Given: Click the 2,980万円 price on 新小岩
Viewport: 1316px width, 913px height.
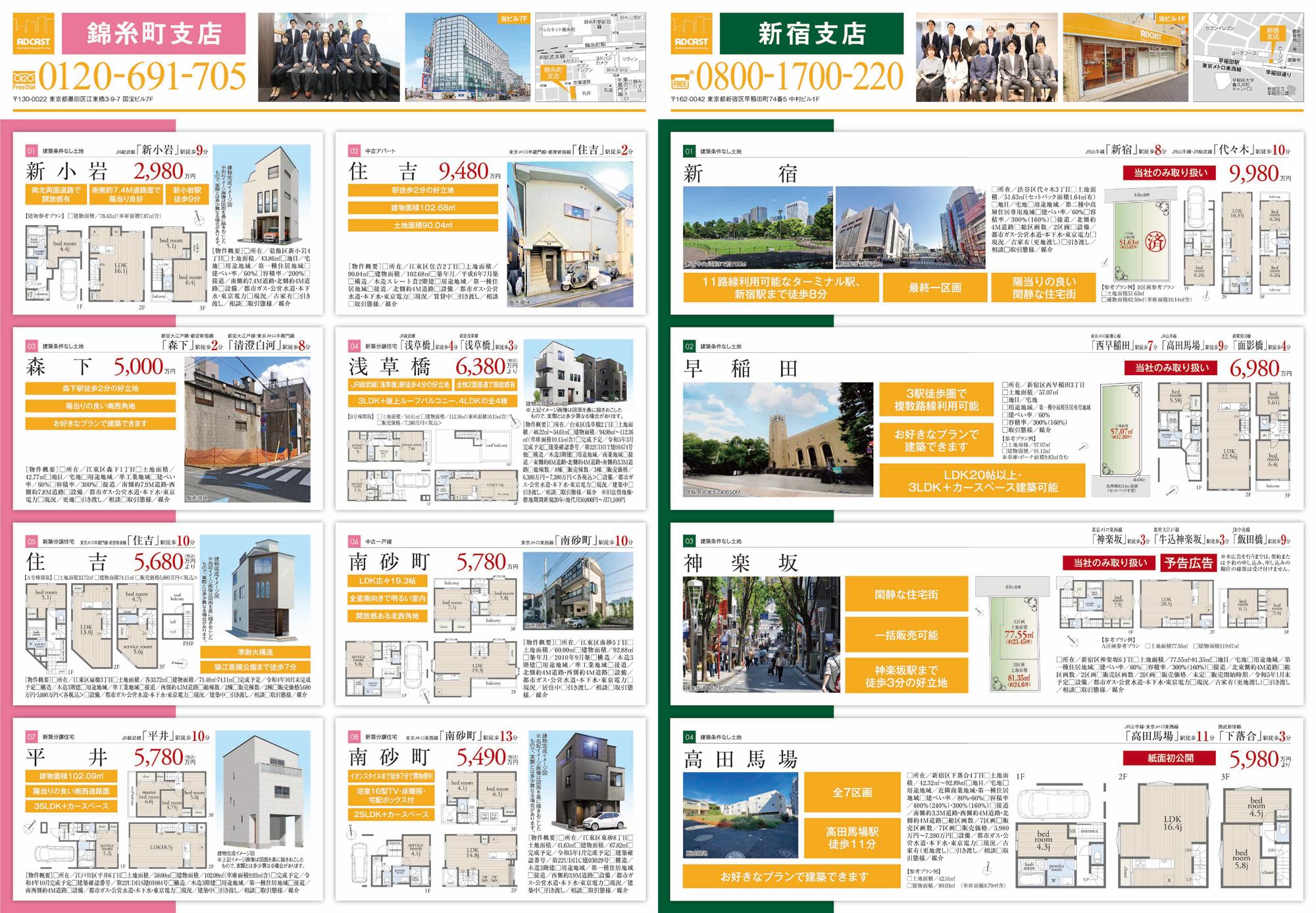Looking at the screenshot, I should (164, 172).
